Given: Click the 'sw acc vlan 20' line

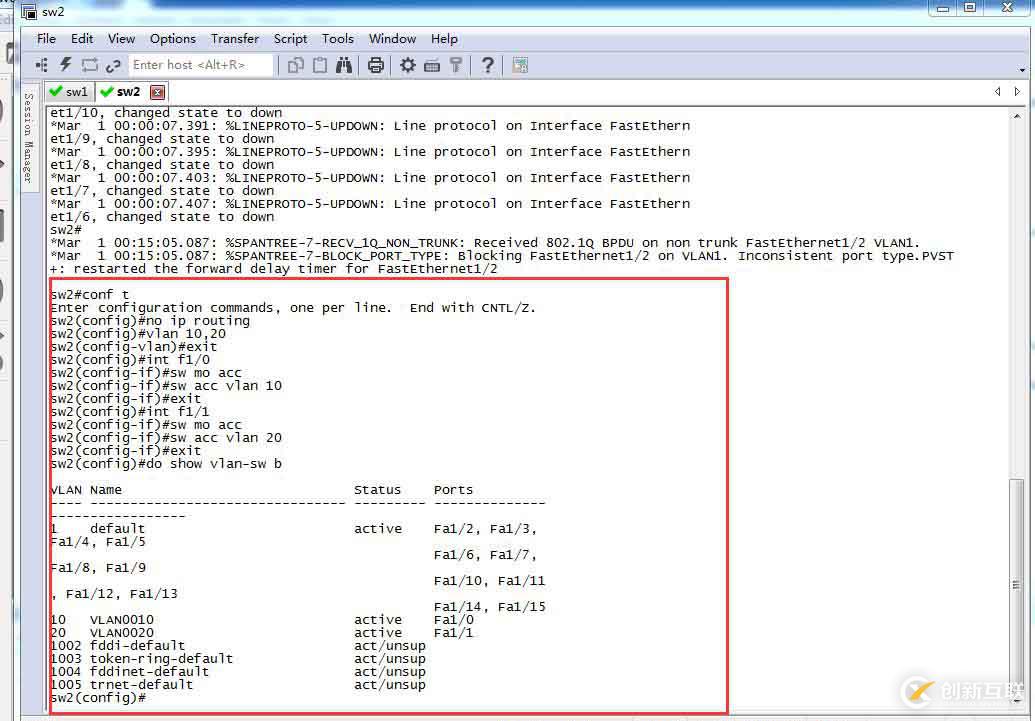Looking at the screenshot, I should 166,438.
